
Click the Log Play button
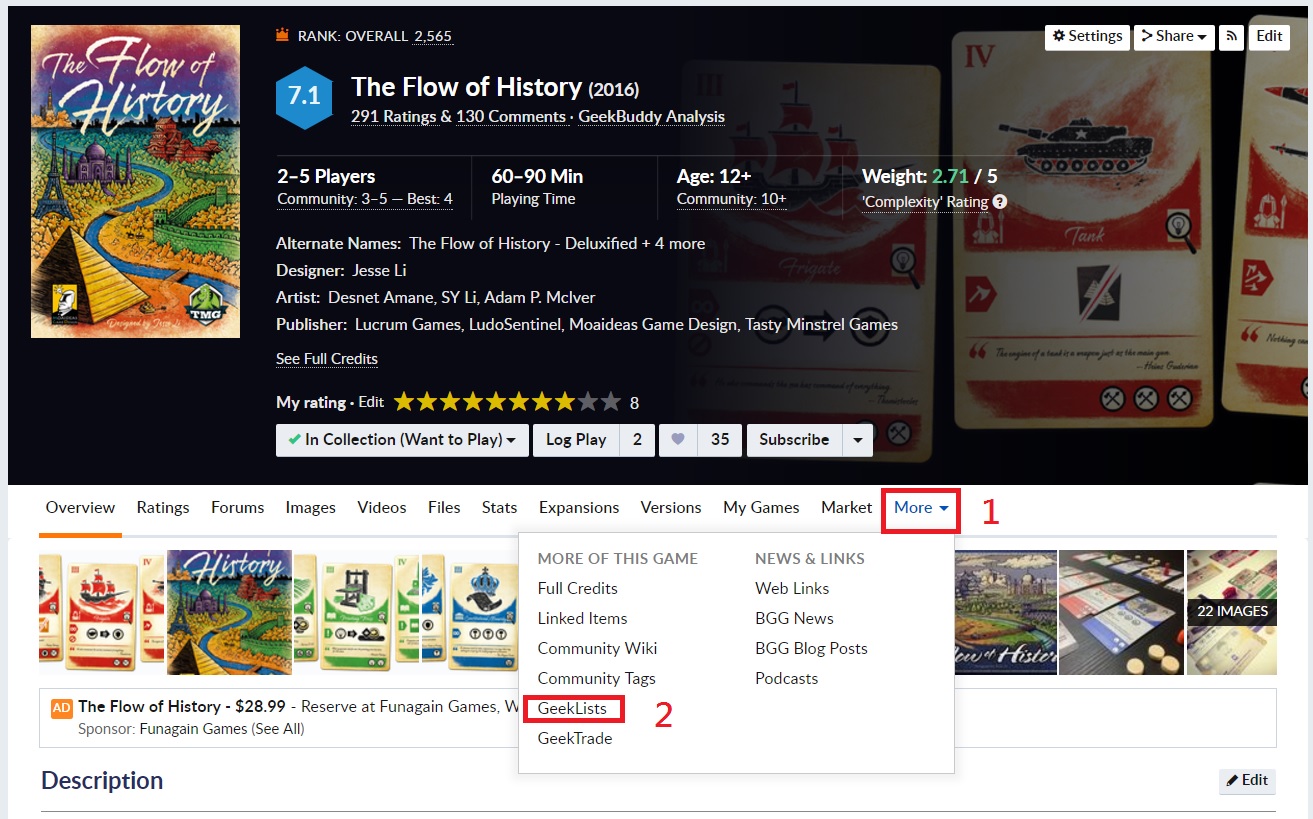576,440
